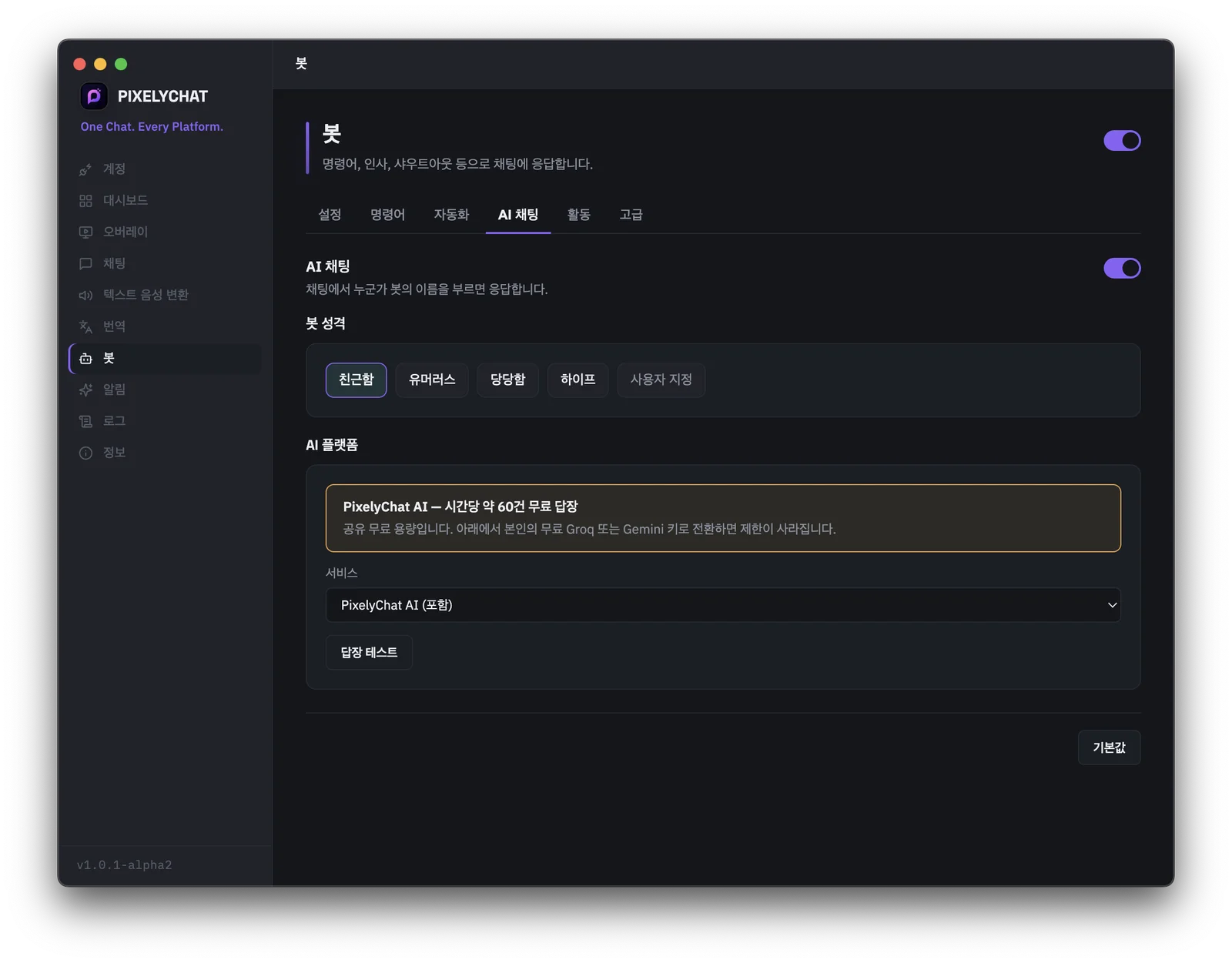The image size is (1232, 963).
Task: Click the PIXELYCHAT title text
Action: (162, 97)
